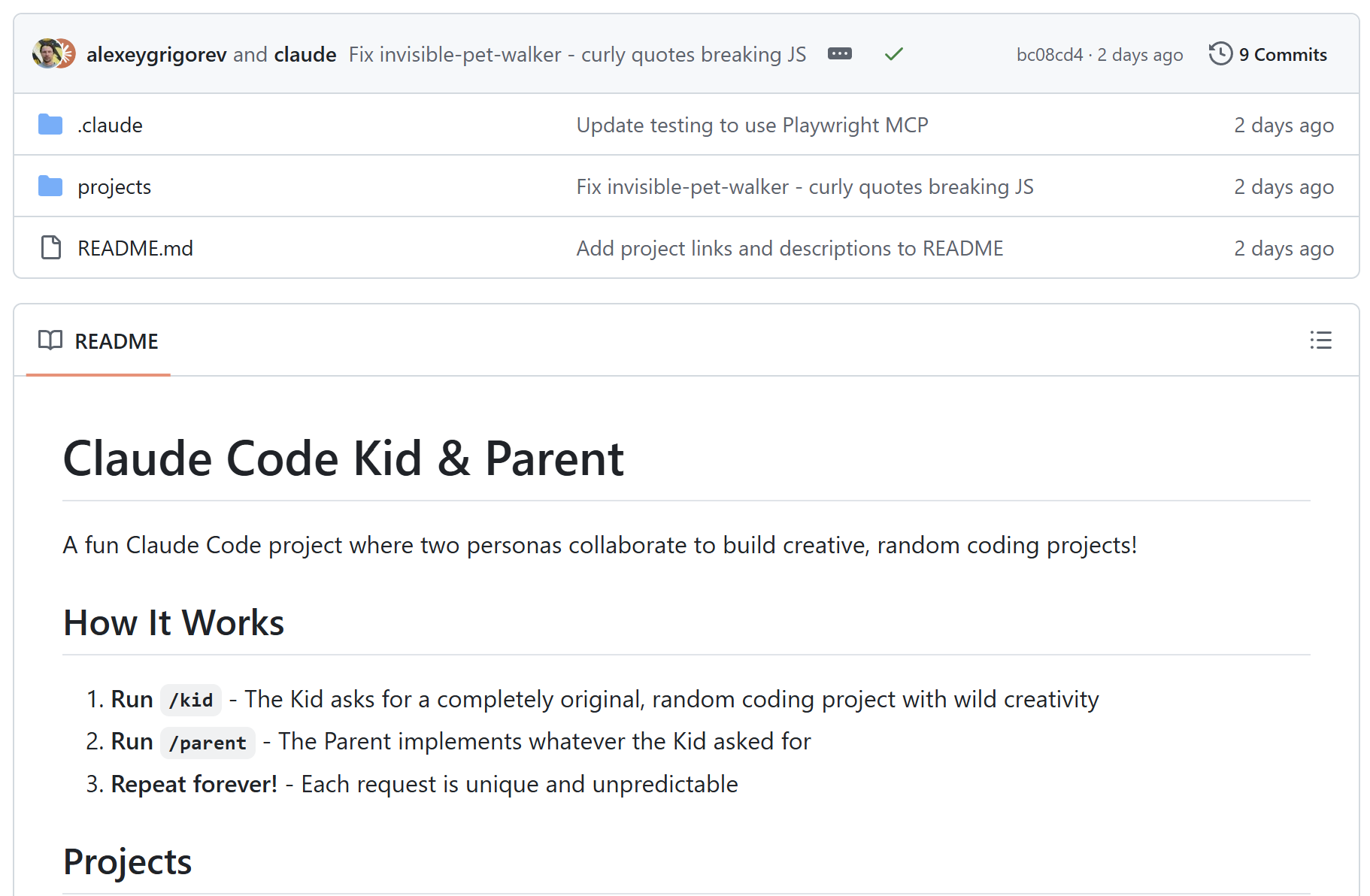Click the README.md file icon
This screenshot has width=1370, height=896.
click(50, 248)
